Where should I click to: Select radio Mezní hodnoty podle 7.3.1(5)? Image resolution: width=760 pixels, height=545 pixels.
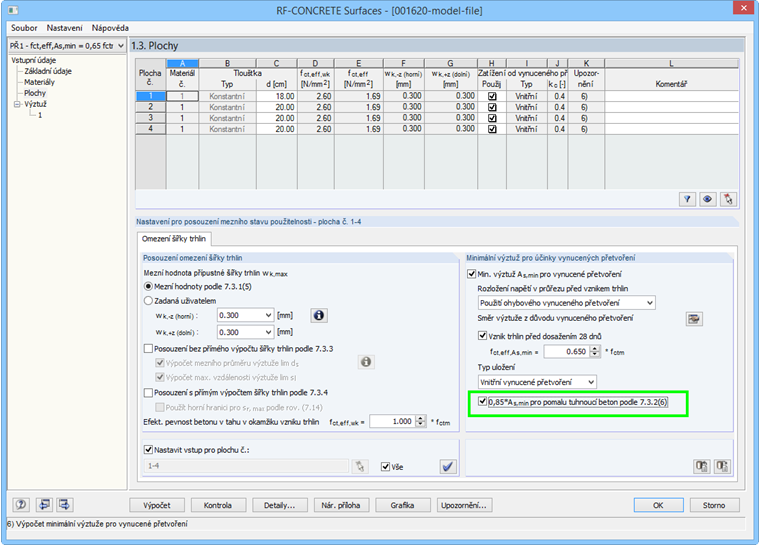tap(148, 287)
